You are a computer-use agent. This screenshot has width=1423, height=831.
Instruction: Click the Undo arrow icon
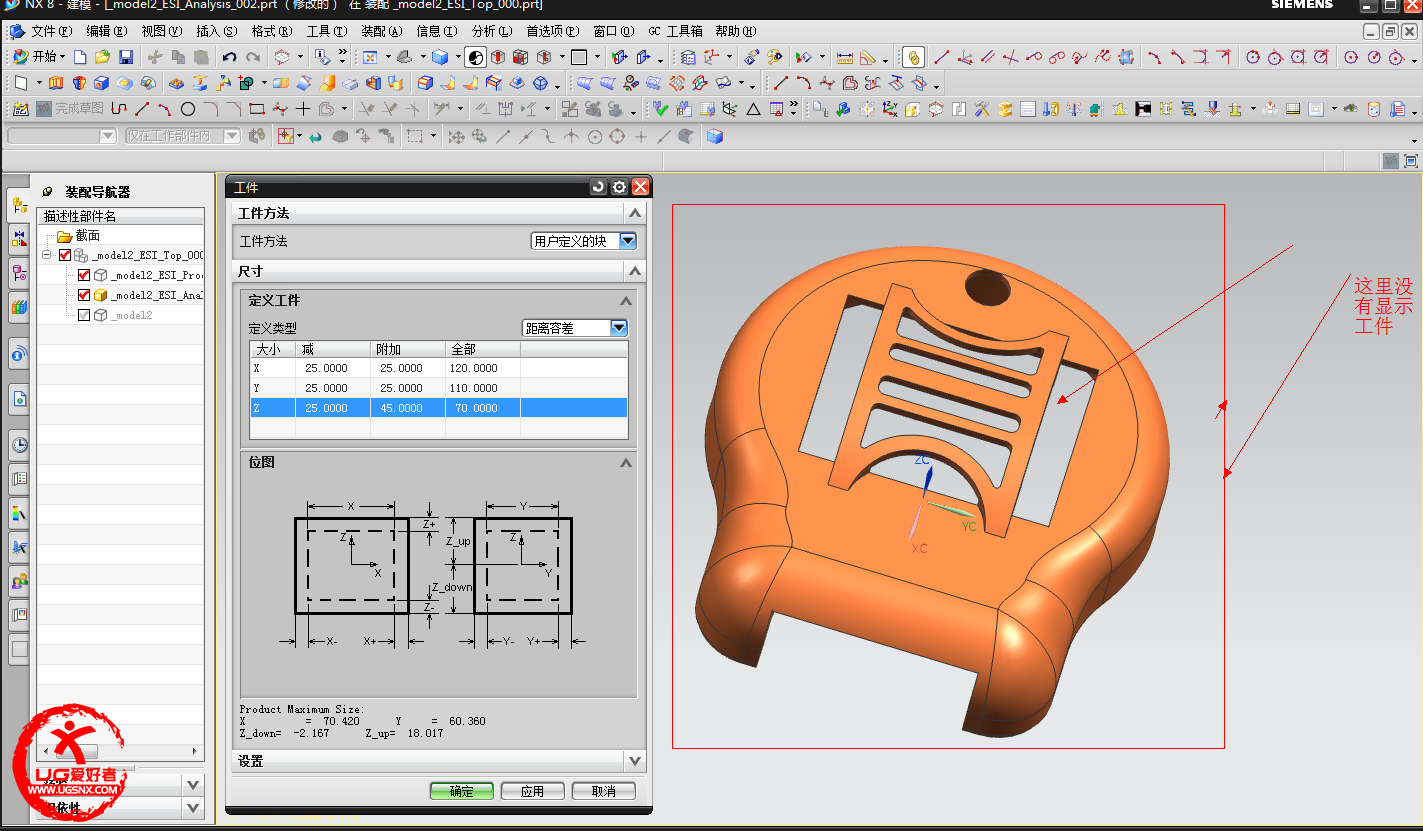coord(230,57)
